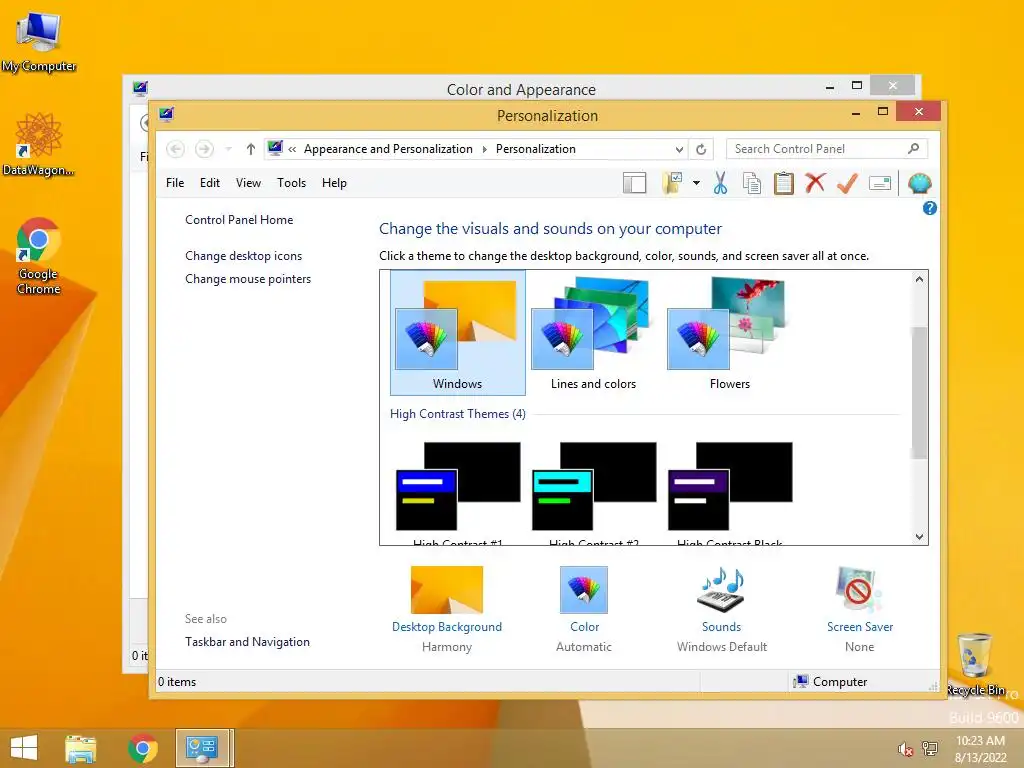1024x768 pixels.
Task: Open the blue Help question icon
Action: pos(929,208)
